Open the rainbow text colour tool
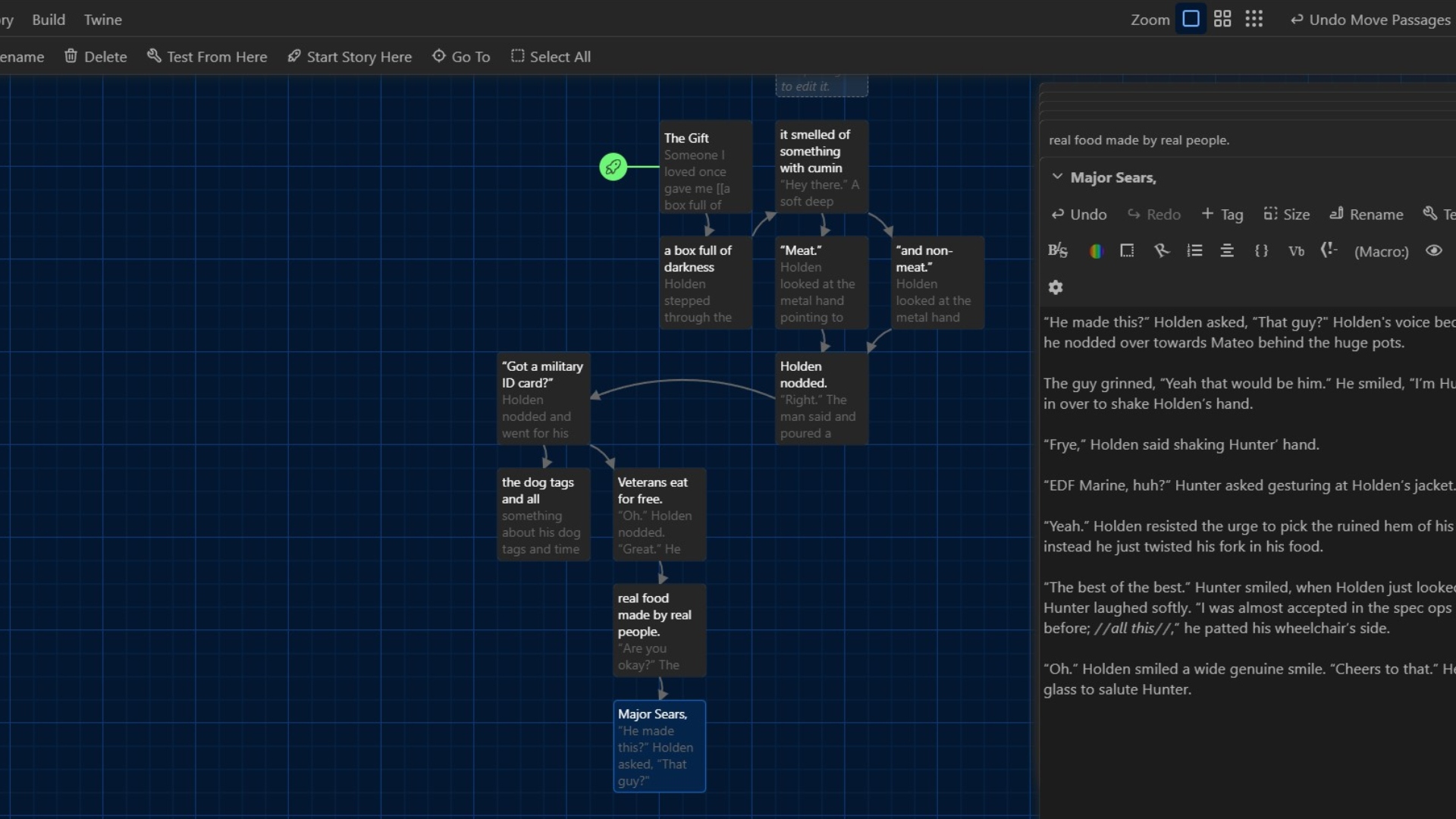The height and width of the screenshot is (819, 1456). pyautogui.click(x=1095, y=251)
